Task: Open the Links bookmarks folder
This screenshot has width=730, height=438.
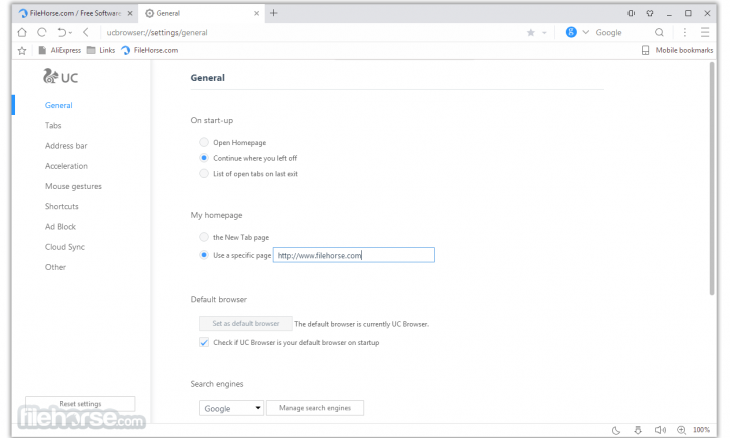Action: pos(101,50)
